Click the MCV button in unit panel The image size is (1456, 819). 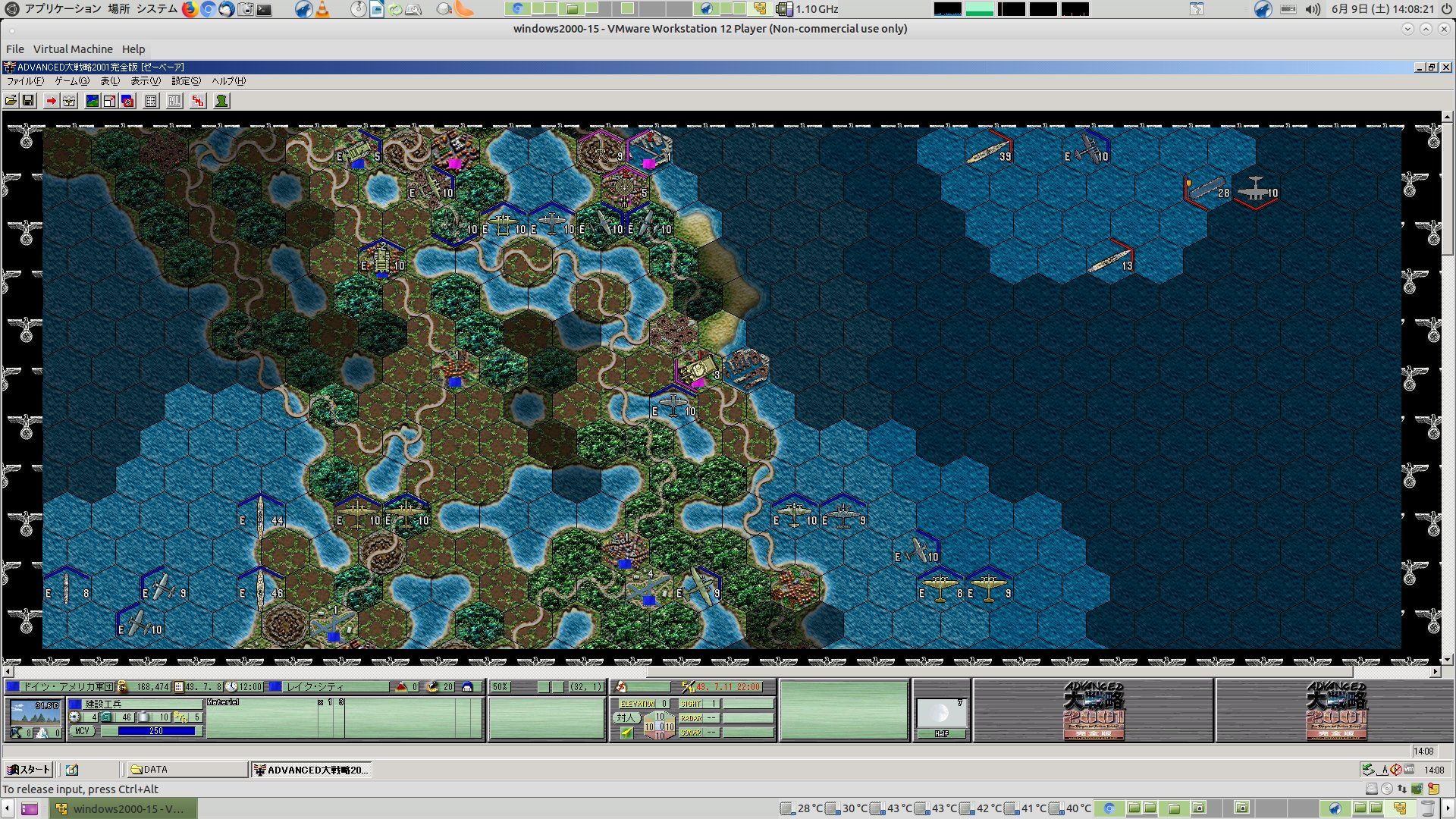click(x=82, y=731)
